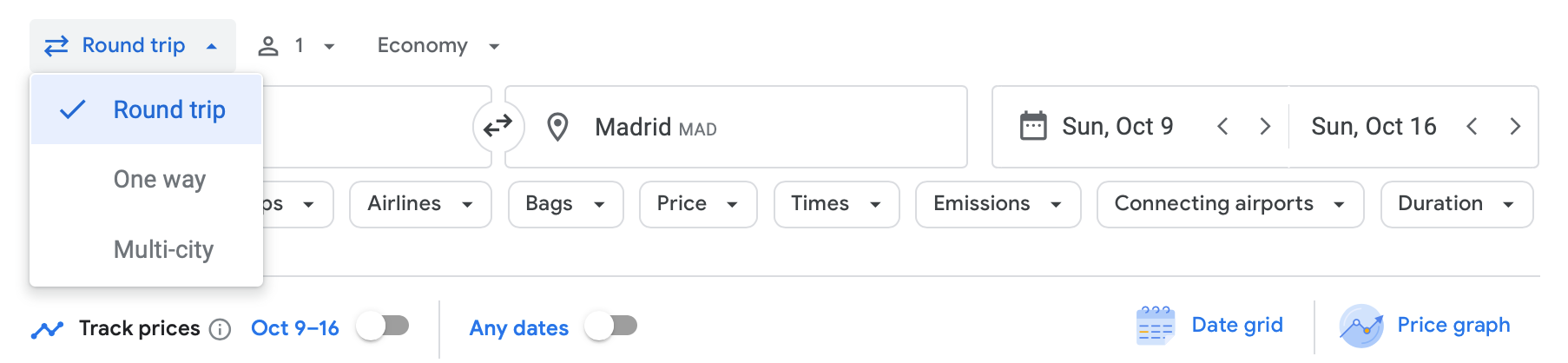1568x363 pixels.
Task: Move return date back one day
Action: point(1472,127)
